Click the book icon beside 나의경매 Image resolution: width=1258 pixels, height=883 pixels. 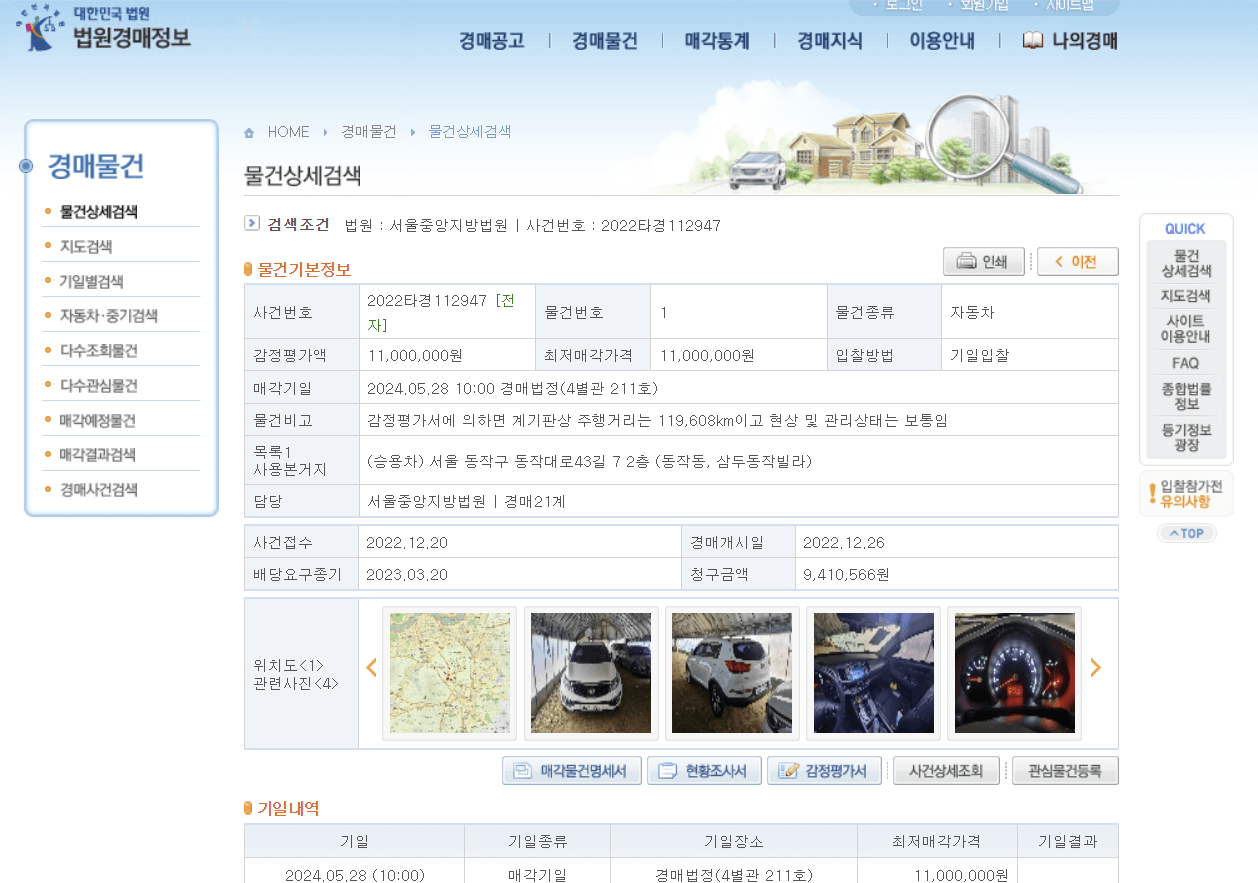point(1032,41)
